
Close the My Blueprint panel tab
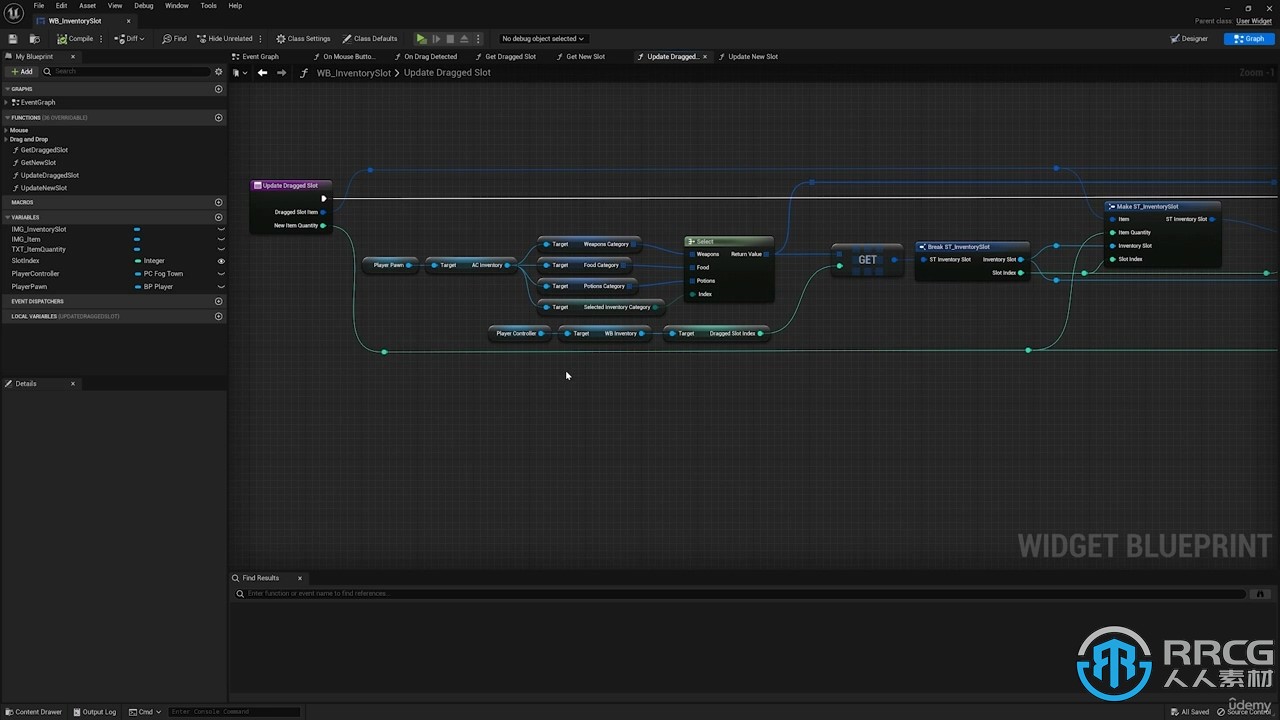(73, 57)
